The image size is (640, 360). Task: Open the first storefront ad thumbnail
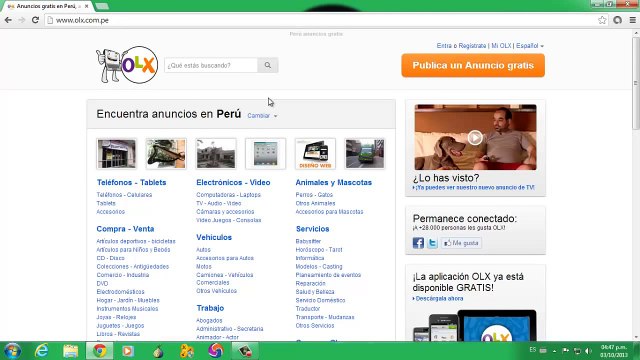tap(116, 154)
